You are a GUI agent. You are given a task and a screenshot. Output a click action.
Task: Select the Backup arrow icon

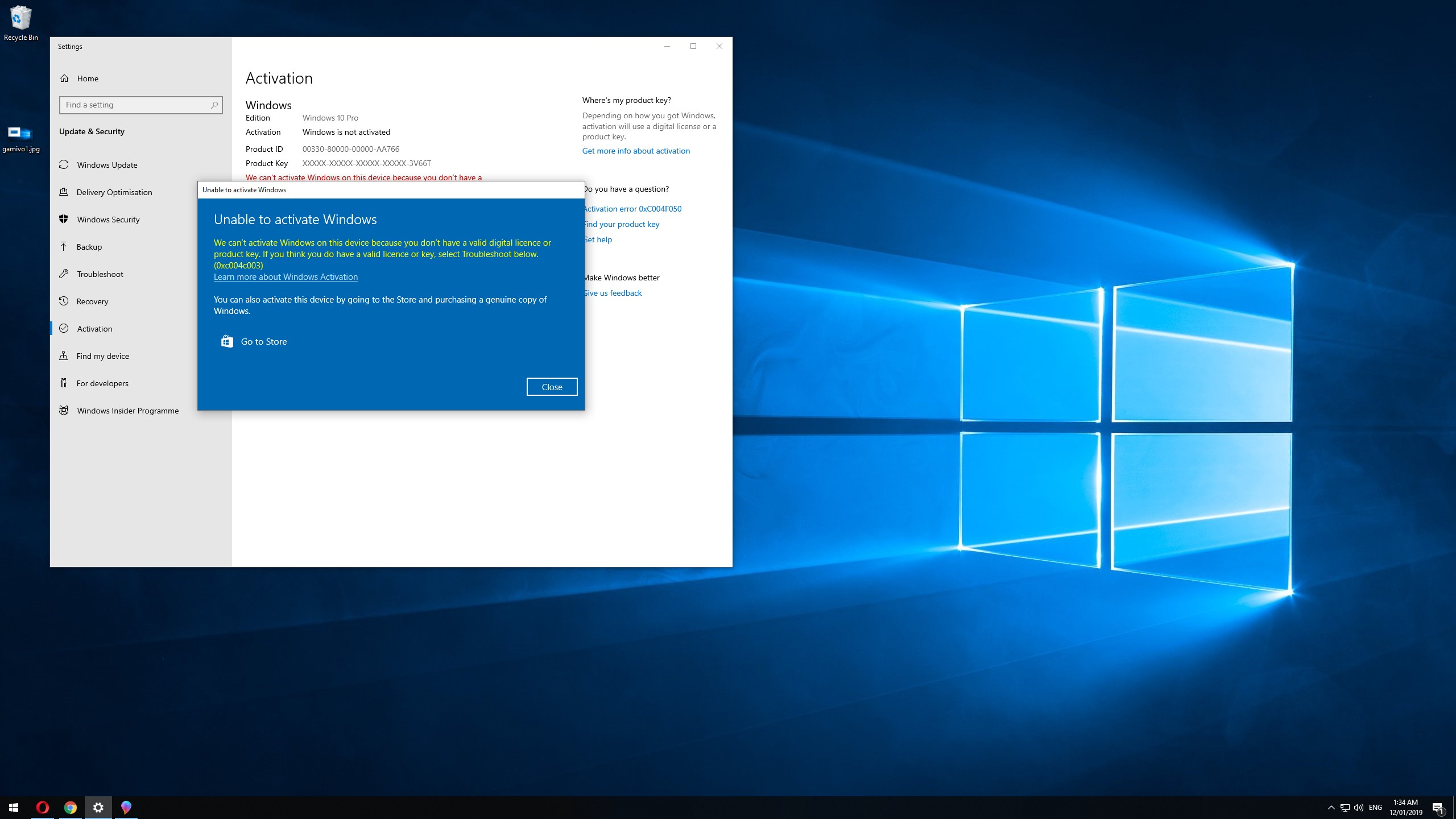pos(64,247)
